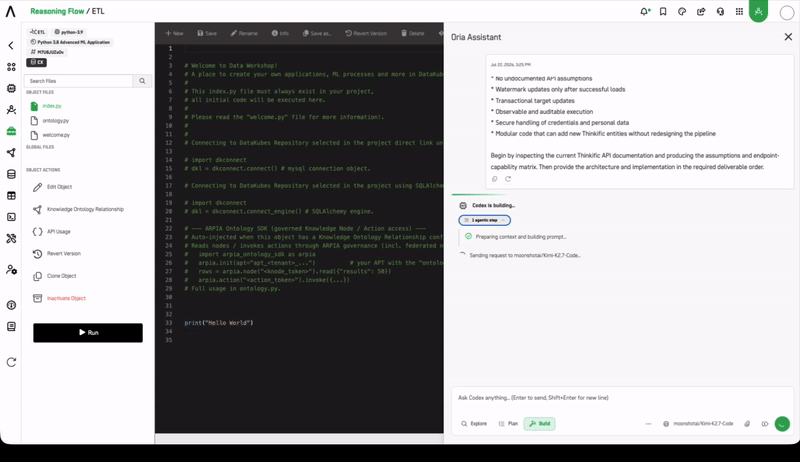Click the python-3.9 tag chip

click(x=69, y=32)
